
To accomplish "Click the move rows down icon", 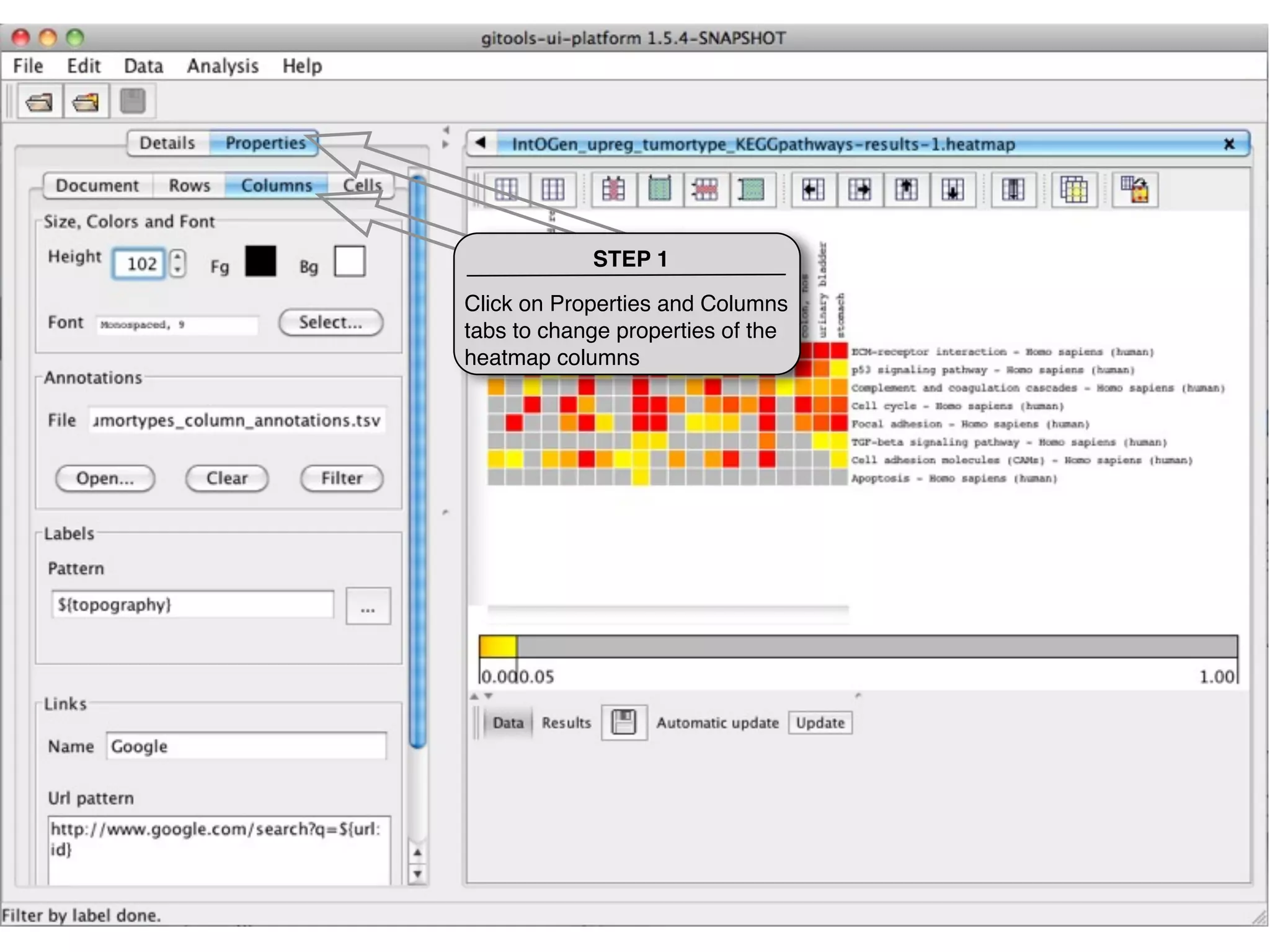I will [952, 189].
